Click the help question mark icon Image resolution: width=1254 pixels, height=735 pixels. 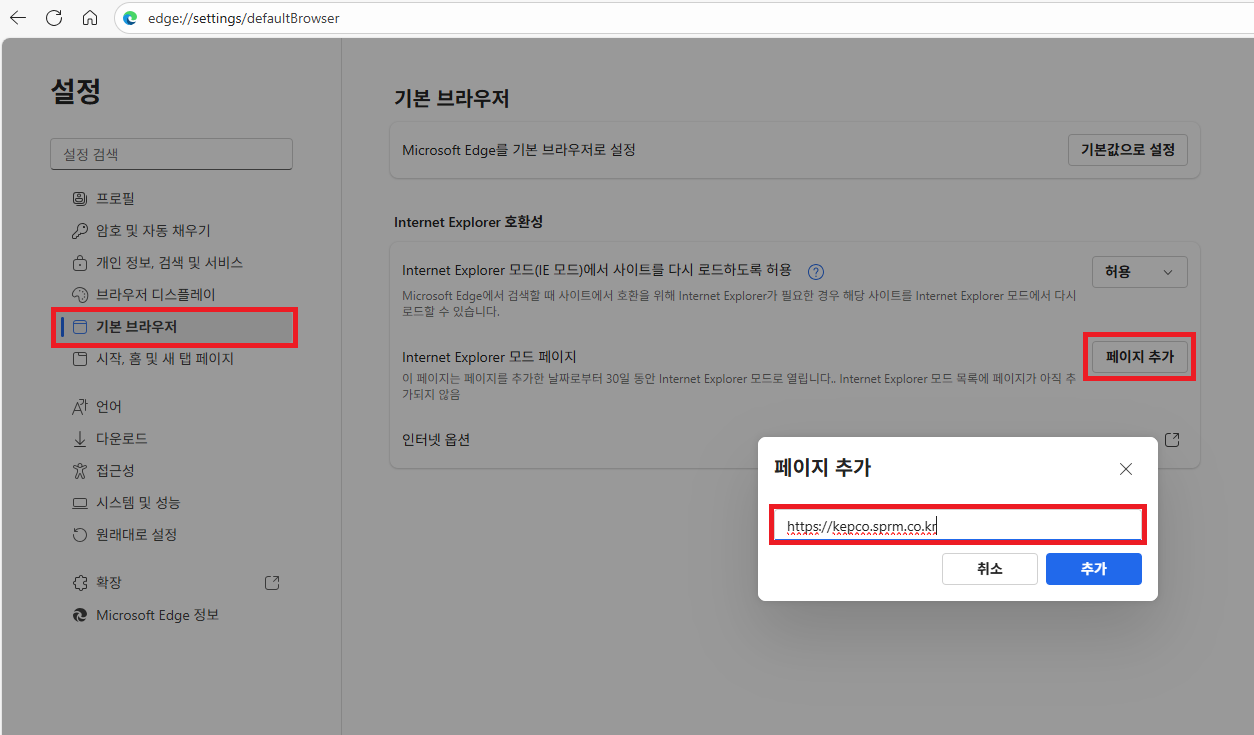click(816, 271)
